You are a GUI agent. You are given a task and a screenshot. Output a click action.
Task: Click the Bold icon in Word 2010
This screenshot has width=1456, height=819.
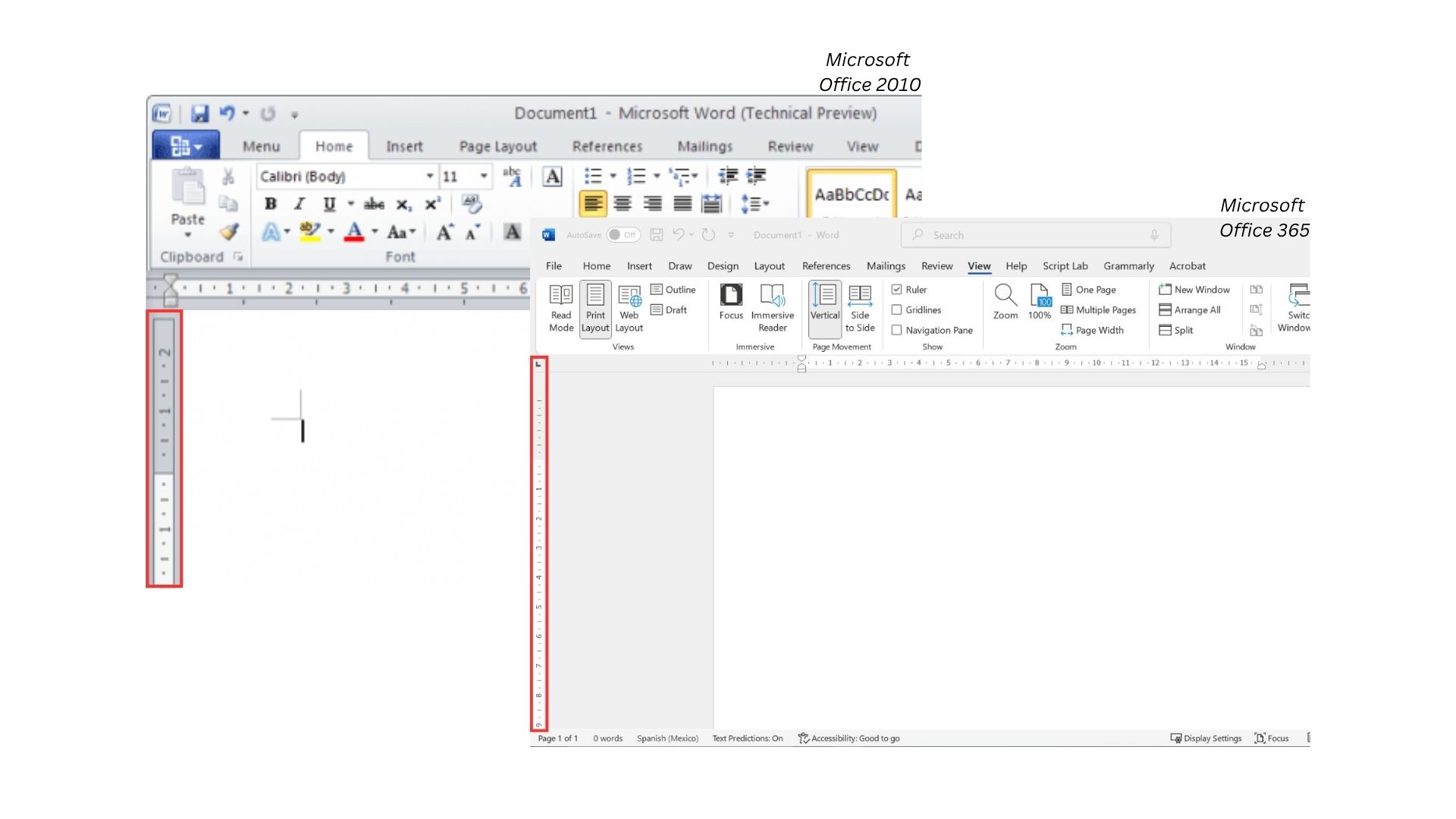tap(271, 204)
